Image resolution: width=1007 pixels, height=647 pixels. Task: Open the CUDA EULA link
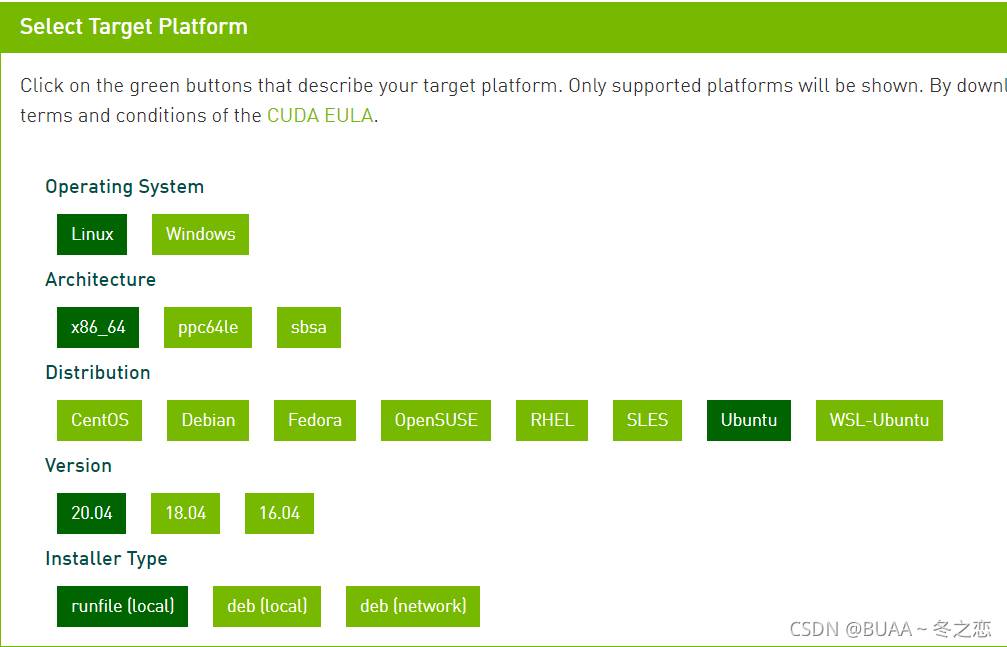point(320,116)
